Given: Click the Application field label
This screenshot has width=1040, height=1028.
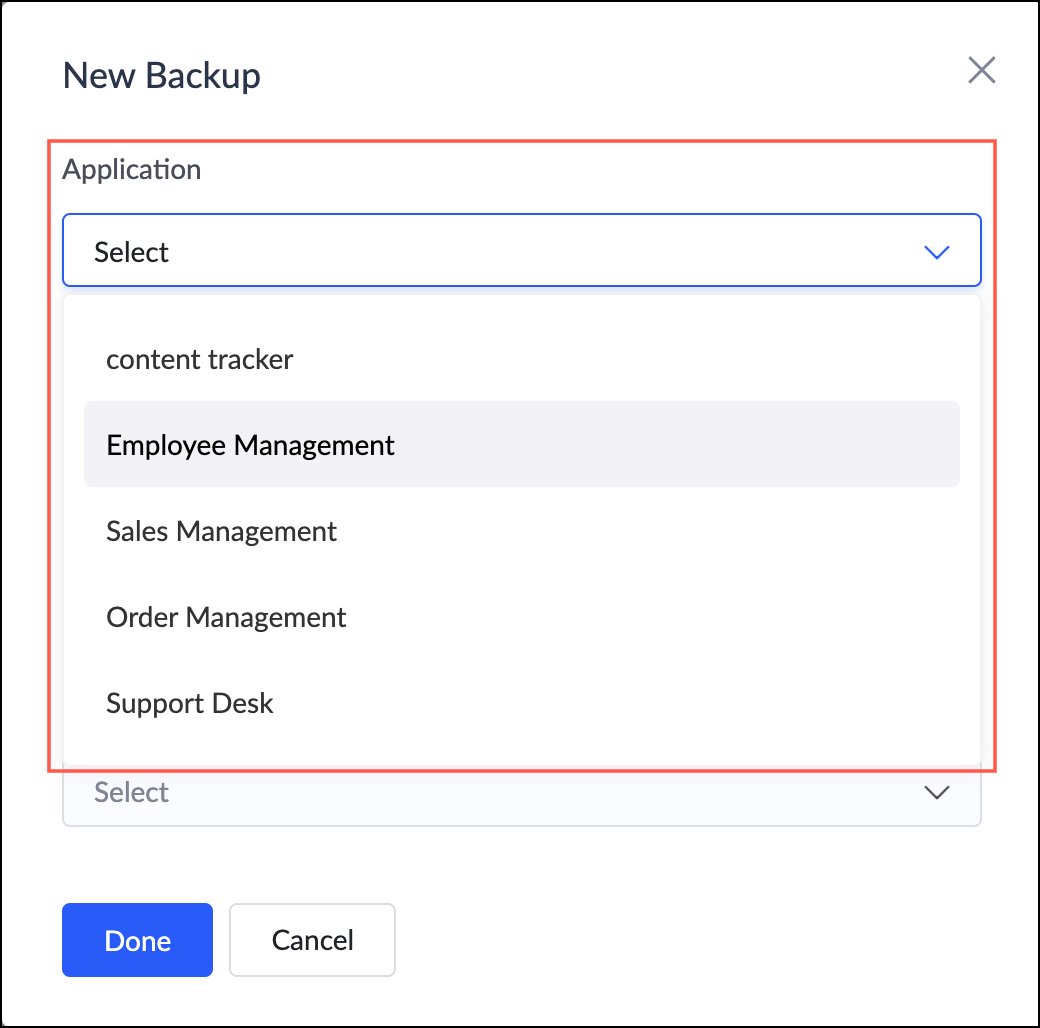Looking at the screenshot, I should click(x=132, y=169).
